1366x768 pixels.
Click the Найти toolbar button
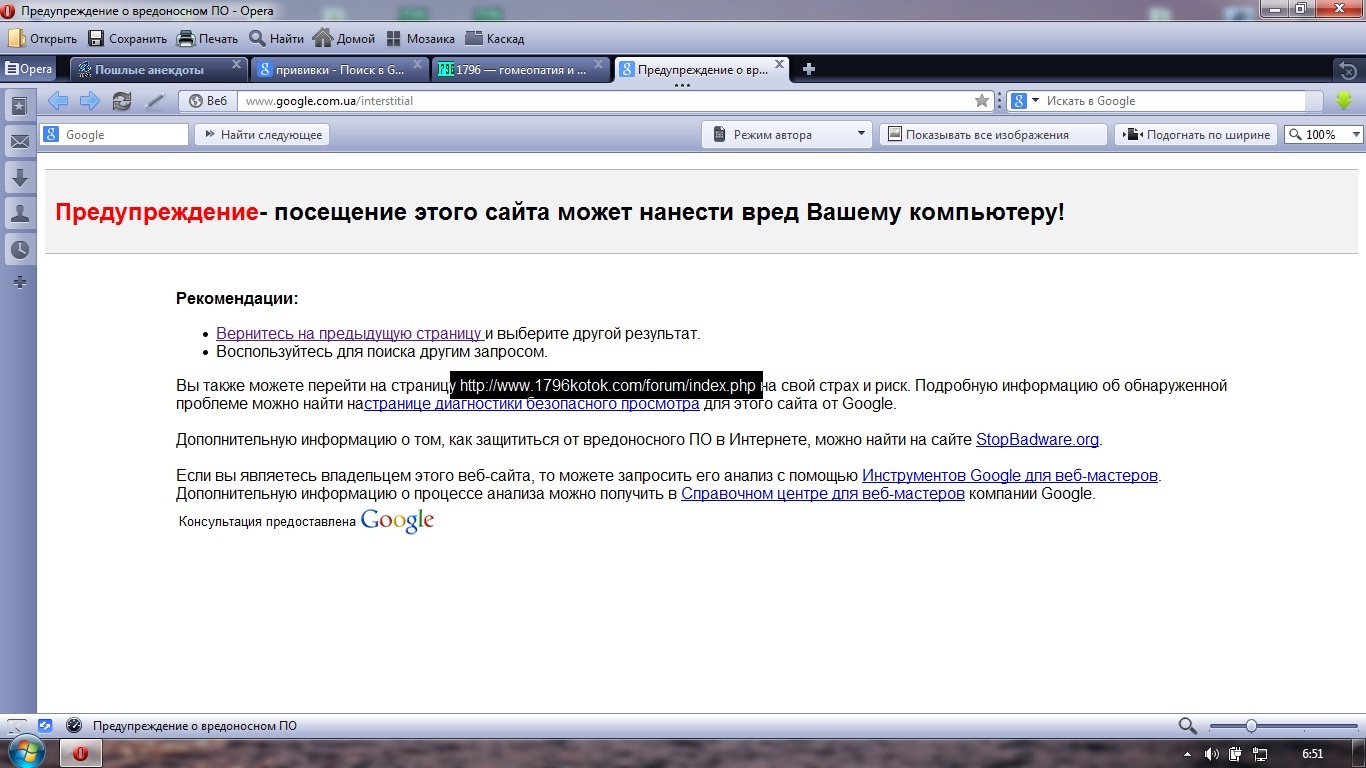pyautogui.click(x=277, y=39)
